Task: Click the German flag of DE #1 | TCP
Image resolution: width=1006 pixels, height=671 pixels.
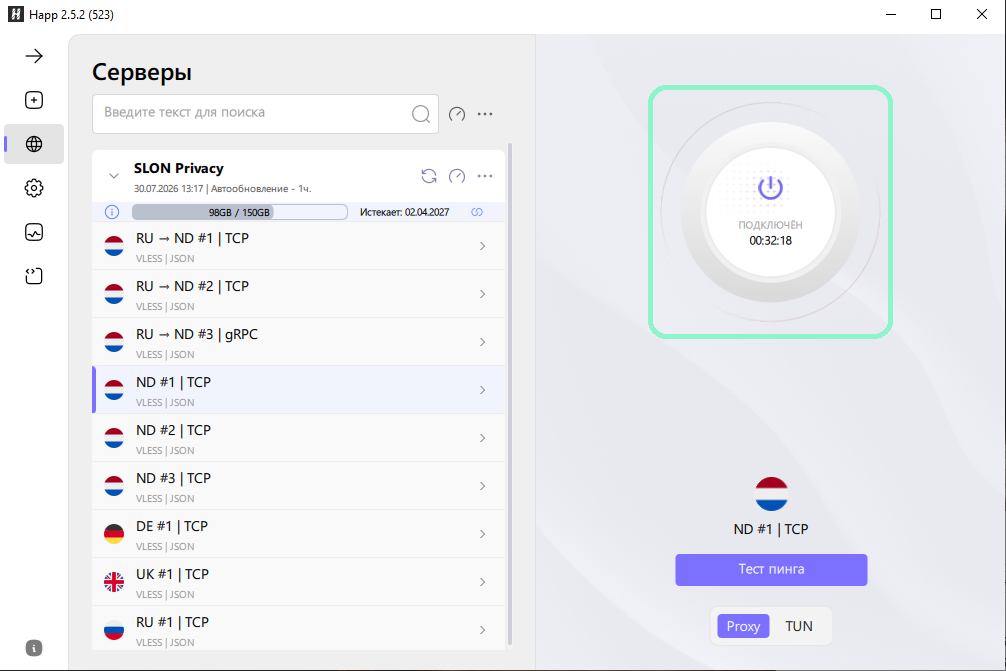Action: (x=114, y=534)
